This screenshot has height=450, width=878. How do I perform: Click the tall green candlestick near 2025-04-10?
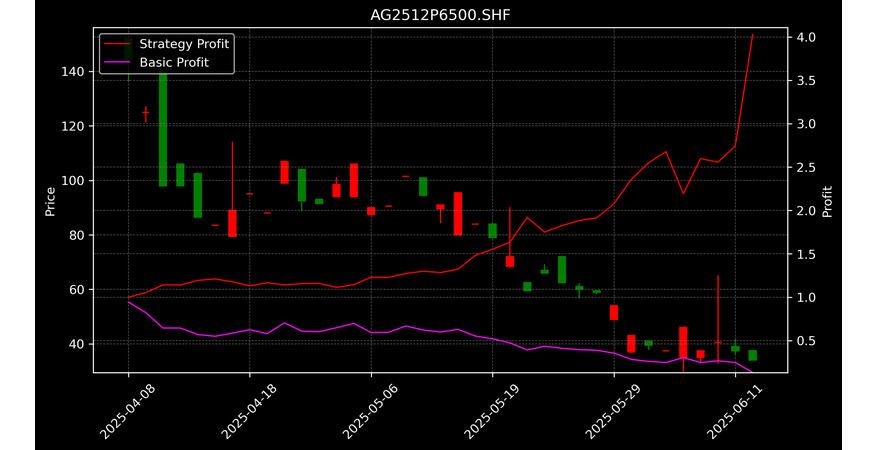point(163,129)
